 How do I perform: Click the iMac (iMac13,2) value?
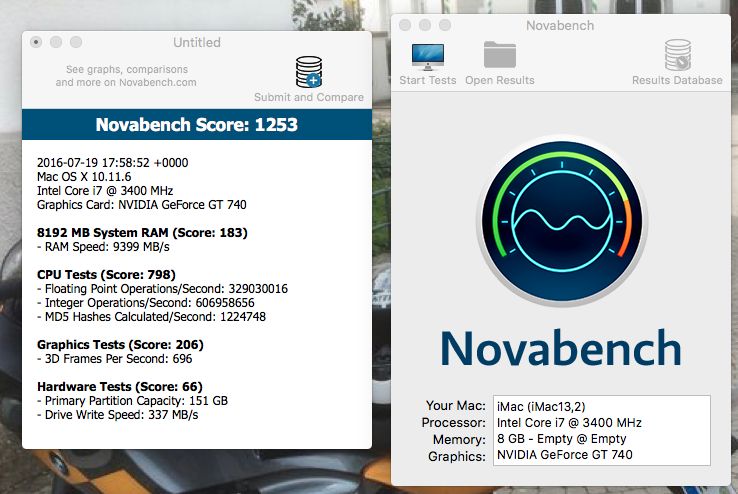[x=541, y=406]
